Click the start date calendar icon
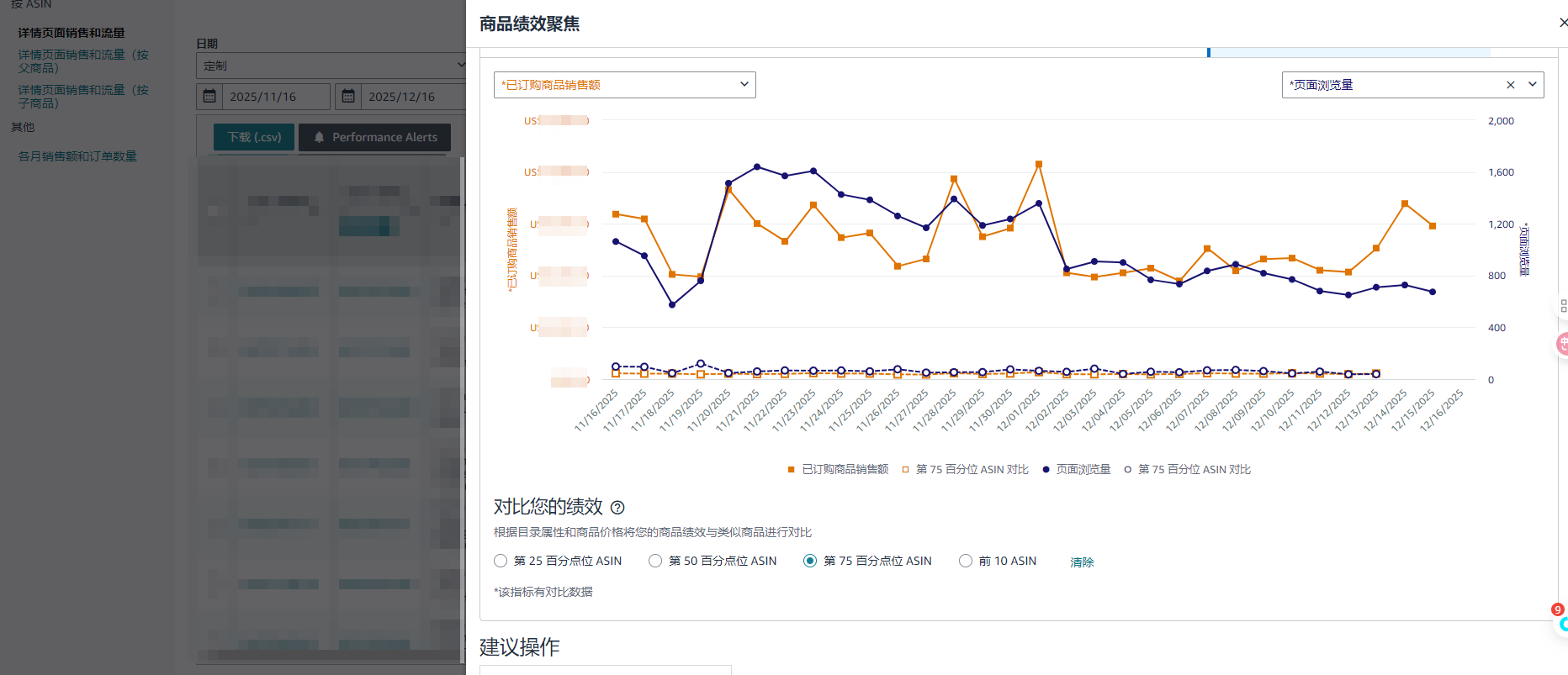Screen dimensions: 1568x675 209,97
